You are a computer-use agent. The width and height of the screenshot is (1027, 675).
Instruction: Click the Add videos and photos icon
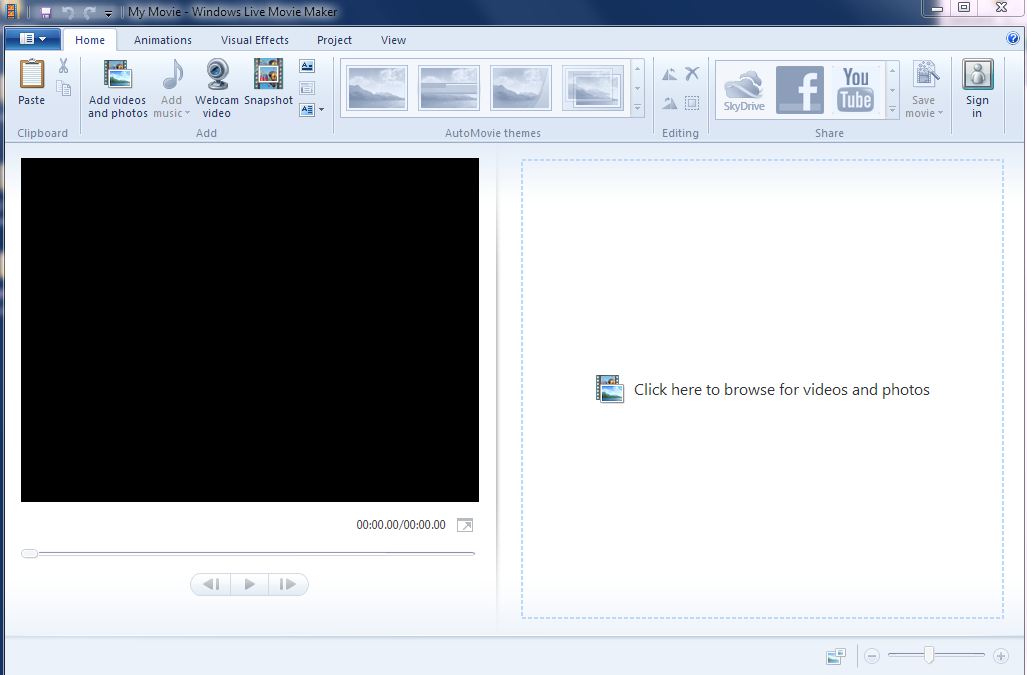tap(117, 76)
